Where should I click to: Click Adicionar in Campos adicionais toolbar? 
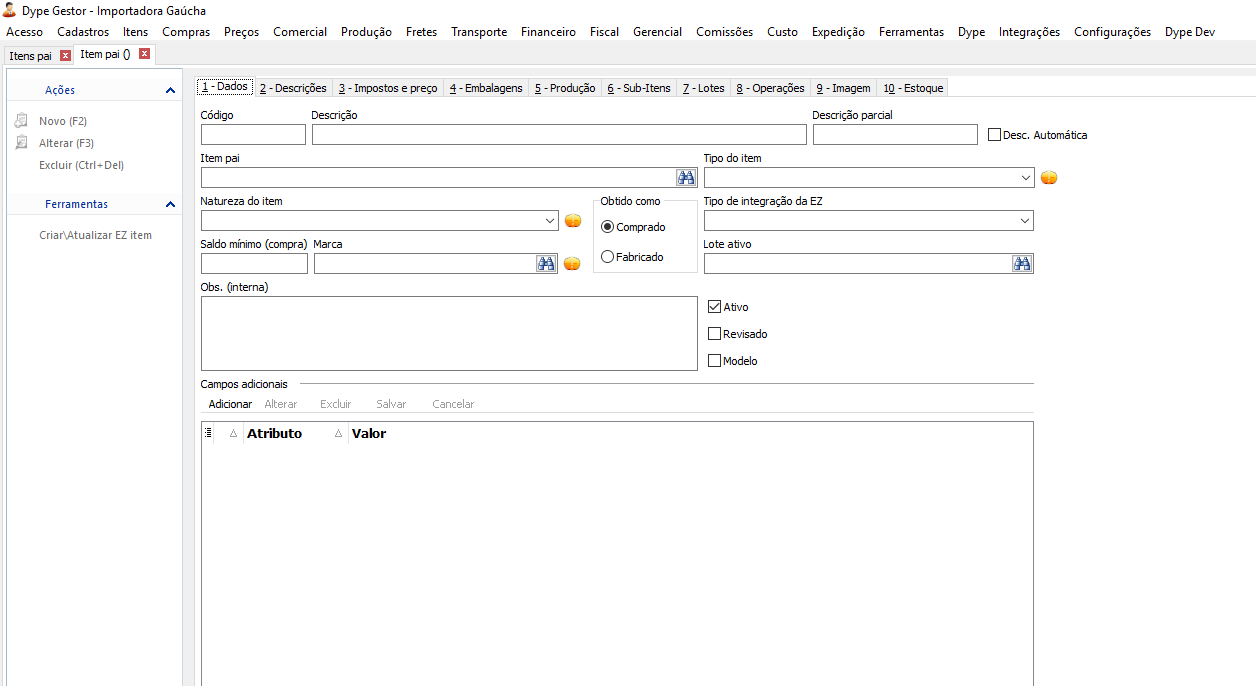[230, 404]
